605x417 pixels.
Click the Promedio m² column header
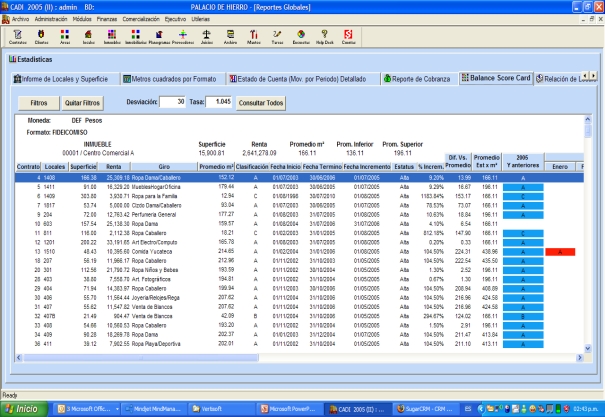coord(217,166)
